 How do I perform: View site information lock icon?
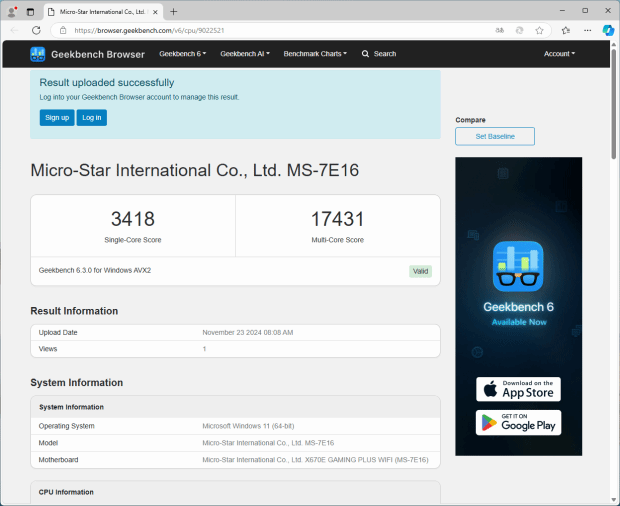click(x=63, y=30)
